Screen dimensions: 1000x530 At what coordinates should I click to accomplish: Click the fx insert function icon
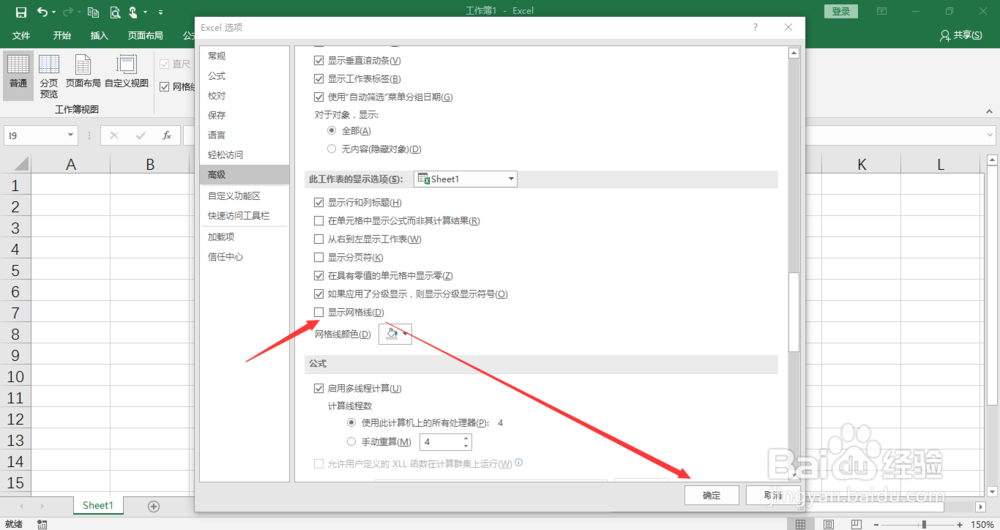tap(166, 135)
